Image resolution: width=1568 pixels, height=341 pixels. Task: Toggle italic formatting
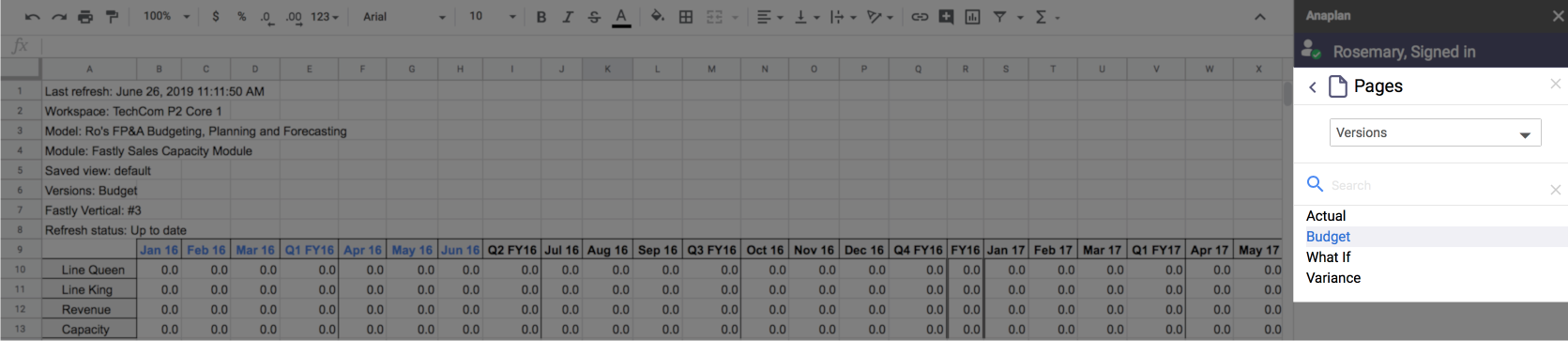tap(568, 17)
